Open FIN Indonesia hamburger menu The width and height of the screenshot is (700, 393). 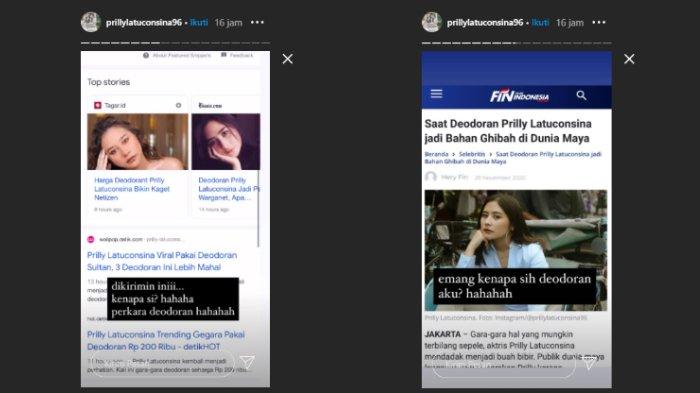point(436,94)
